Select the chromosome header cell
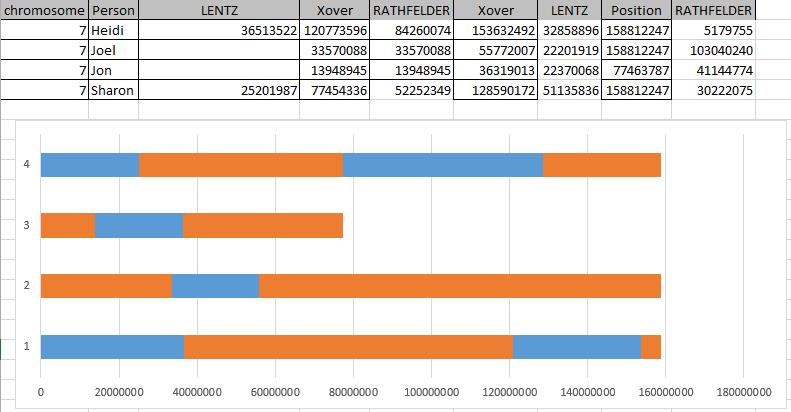791x412 pixels. tap(44, 10)
